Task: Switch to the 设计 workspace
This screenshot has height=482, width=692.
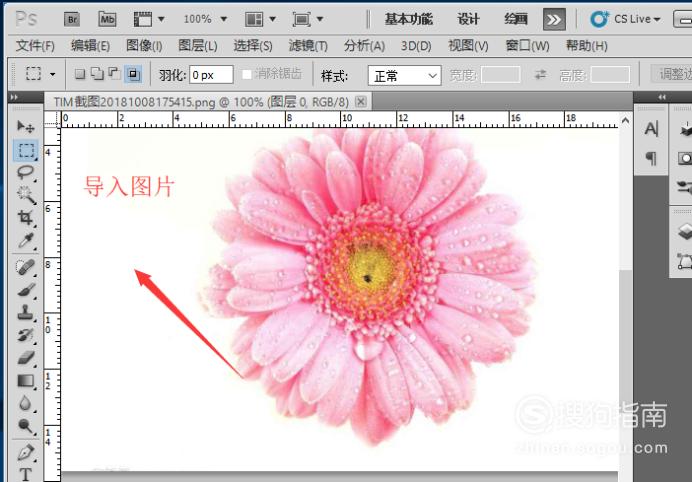Action: pyautogui.click(x=468, y=19)
